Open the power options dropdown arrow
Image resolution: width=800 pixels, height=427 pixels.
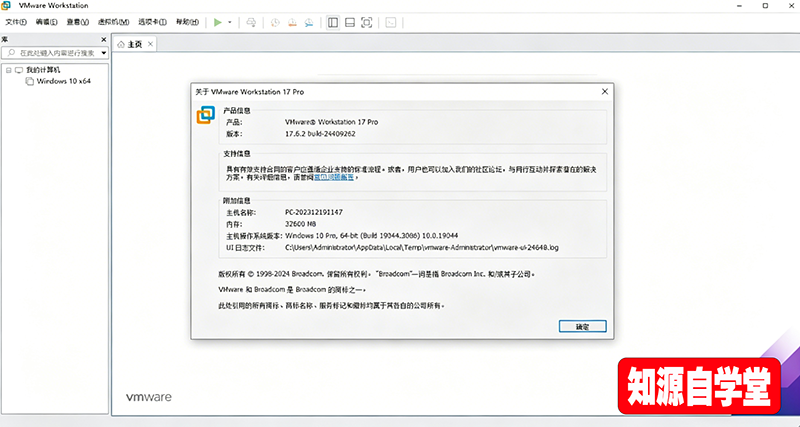[x=230, y=21]
